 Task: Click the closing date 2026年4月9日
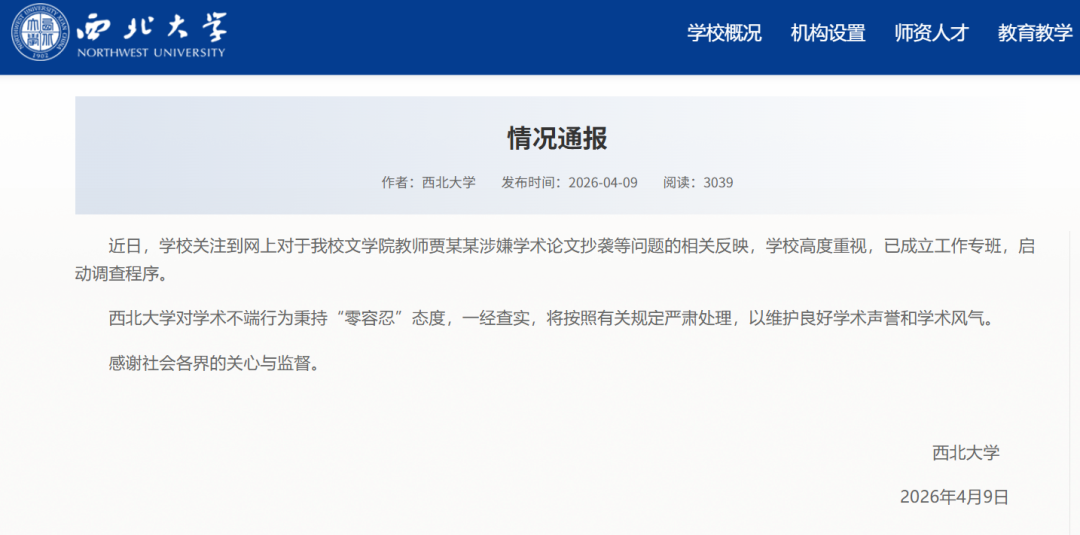click(954, 497)
